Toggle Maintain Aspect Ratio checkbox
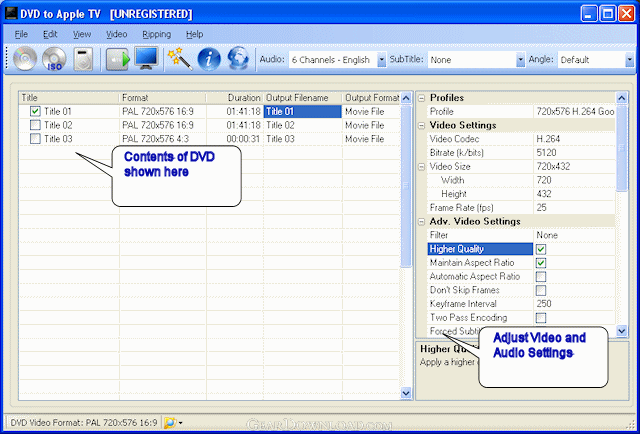The image size is (640, 434). (x=541, y=263)
